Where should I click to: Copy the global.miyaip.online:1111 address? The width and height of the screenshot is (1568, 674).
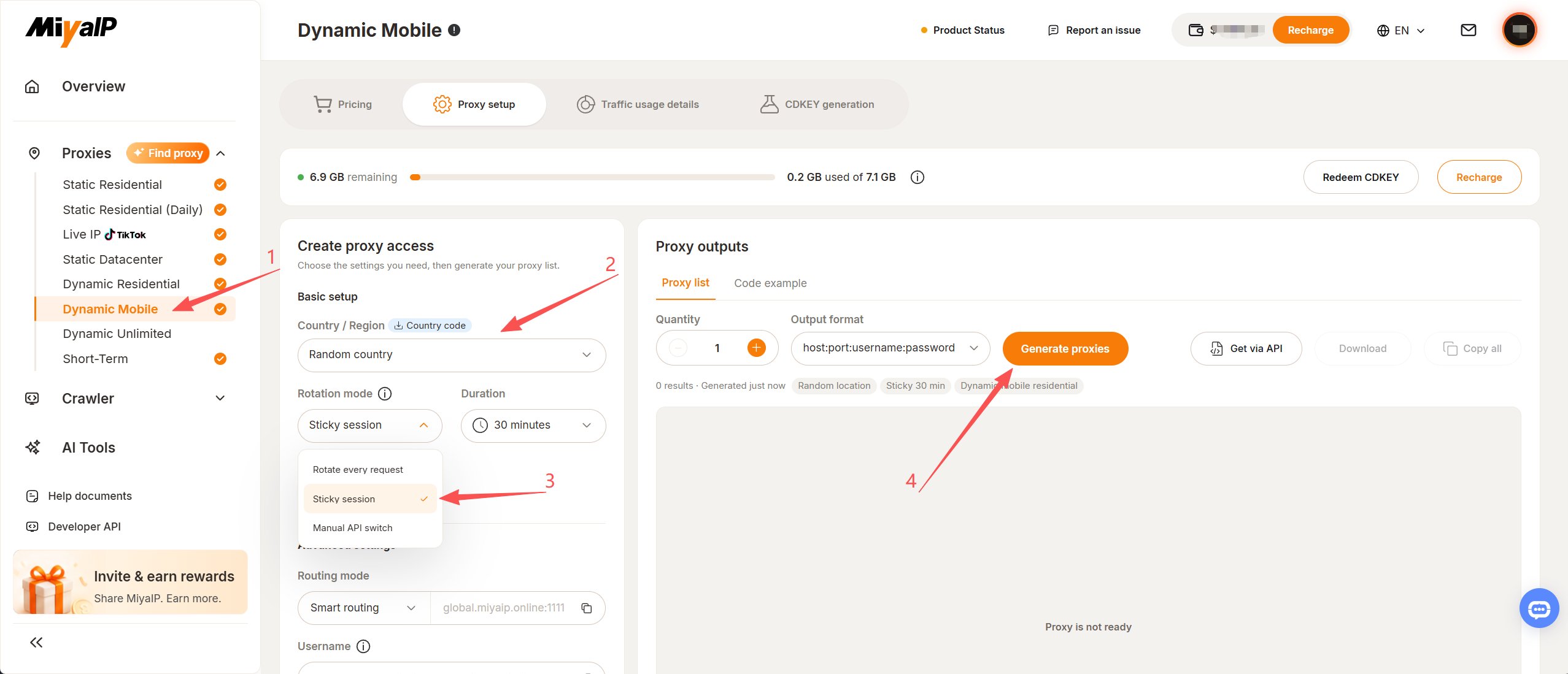coord(586,608)
